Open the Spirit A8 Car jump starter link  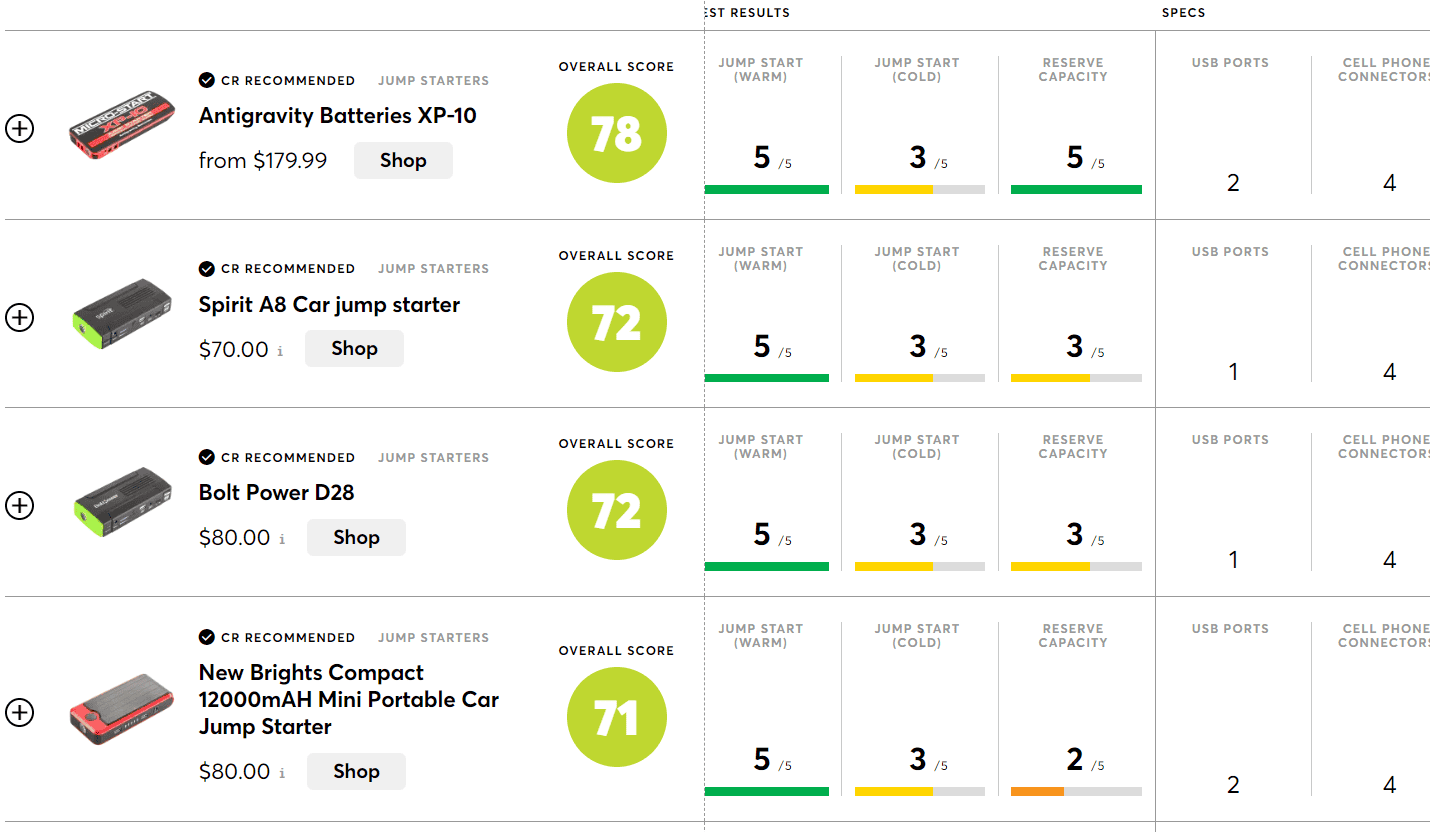329,305
